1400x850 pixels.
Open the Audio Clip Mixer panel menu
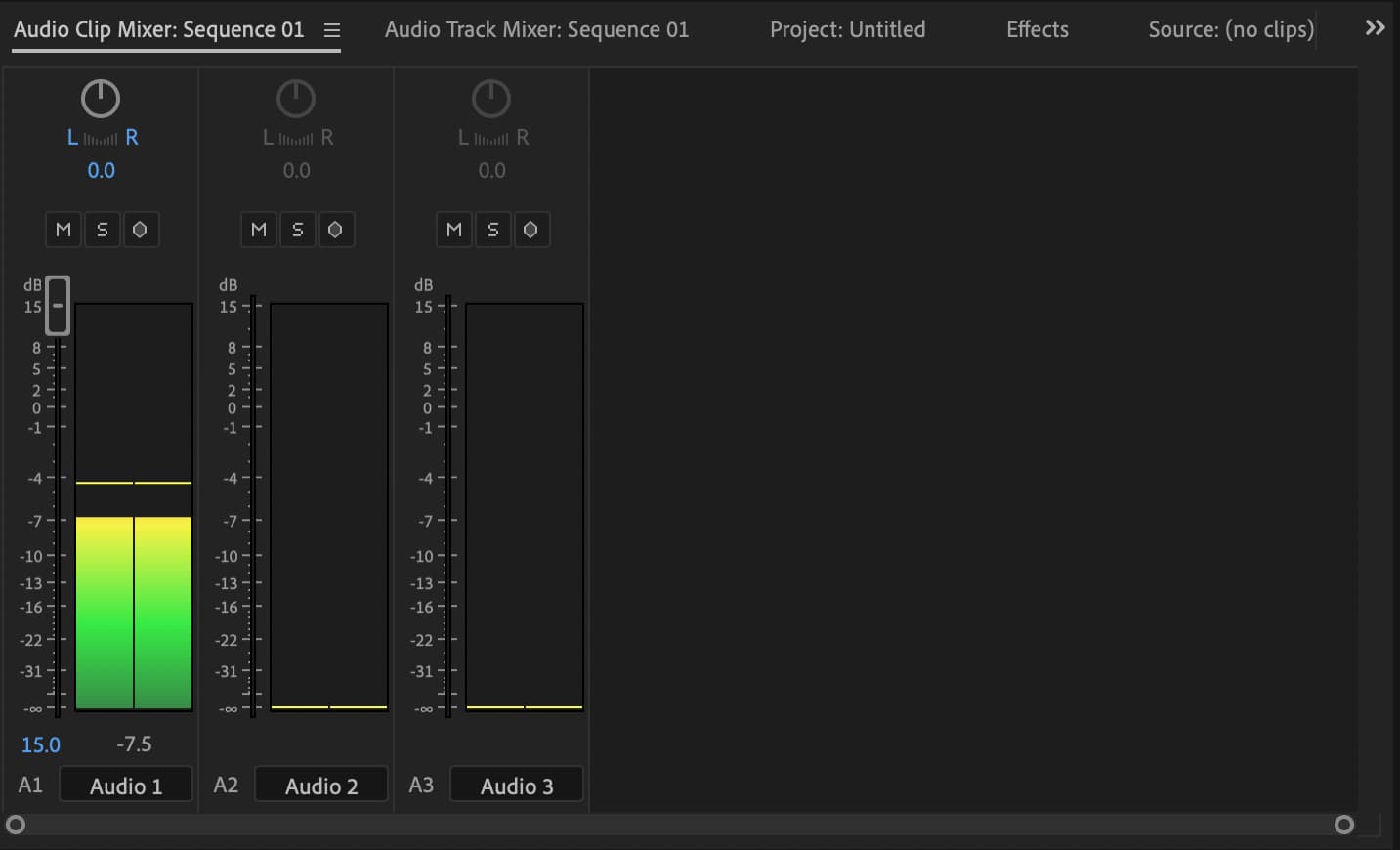[332, 30]
